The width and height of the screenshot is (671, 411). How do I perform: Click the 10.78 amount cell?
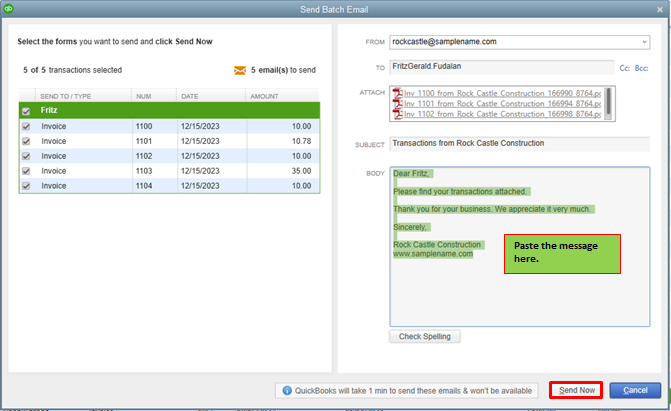coord(301,141)
